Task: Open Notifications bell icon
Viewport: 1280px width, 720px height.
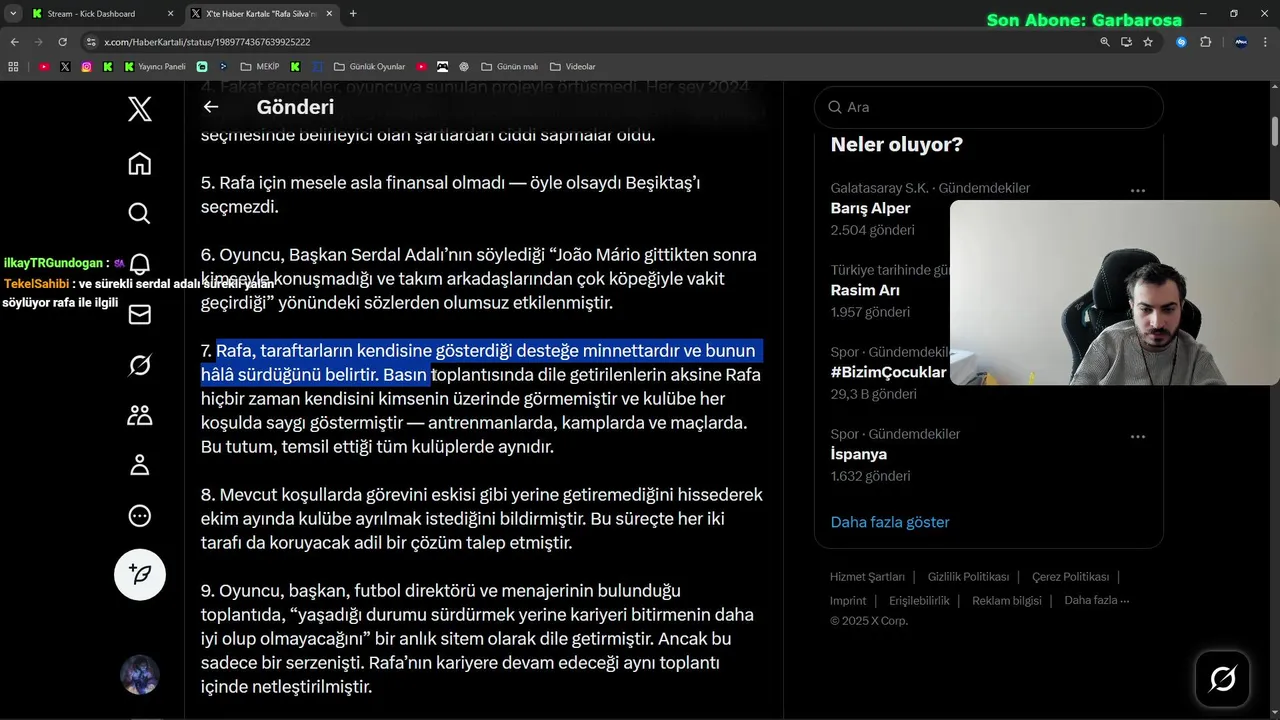Action: coord(140,264)
